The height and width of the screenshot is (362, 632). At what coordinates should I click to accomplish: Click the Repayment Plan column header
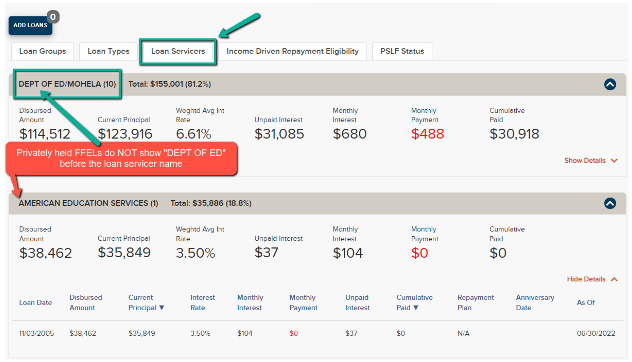pos(475,302)
